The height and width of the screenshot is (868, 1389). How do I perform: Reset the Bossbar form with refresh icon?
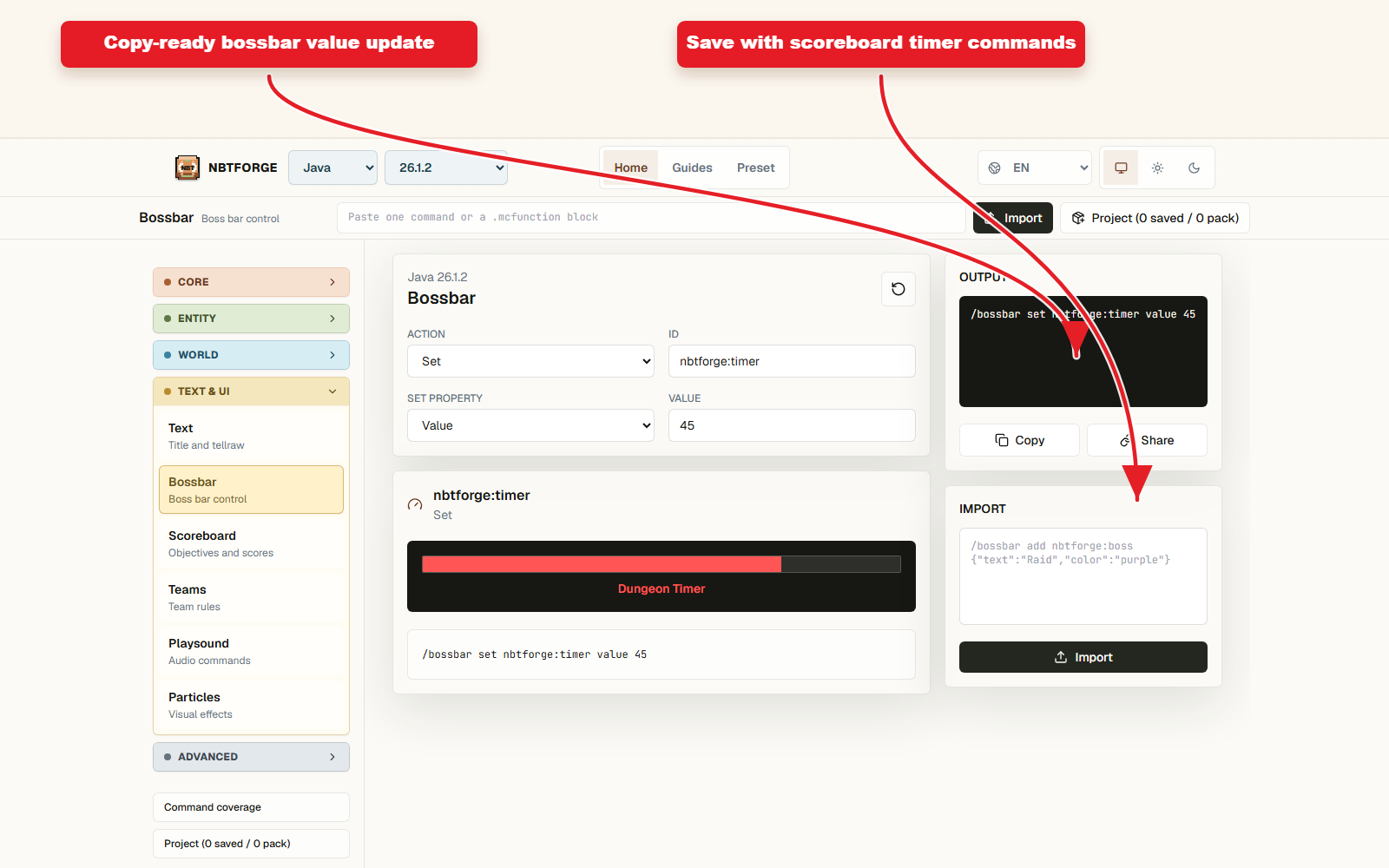899,289
